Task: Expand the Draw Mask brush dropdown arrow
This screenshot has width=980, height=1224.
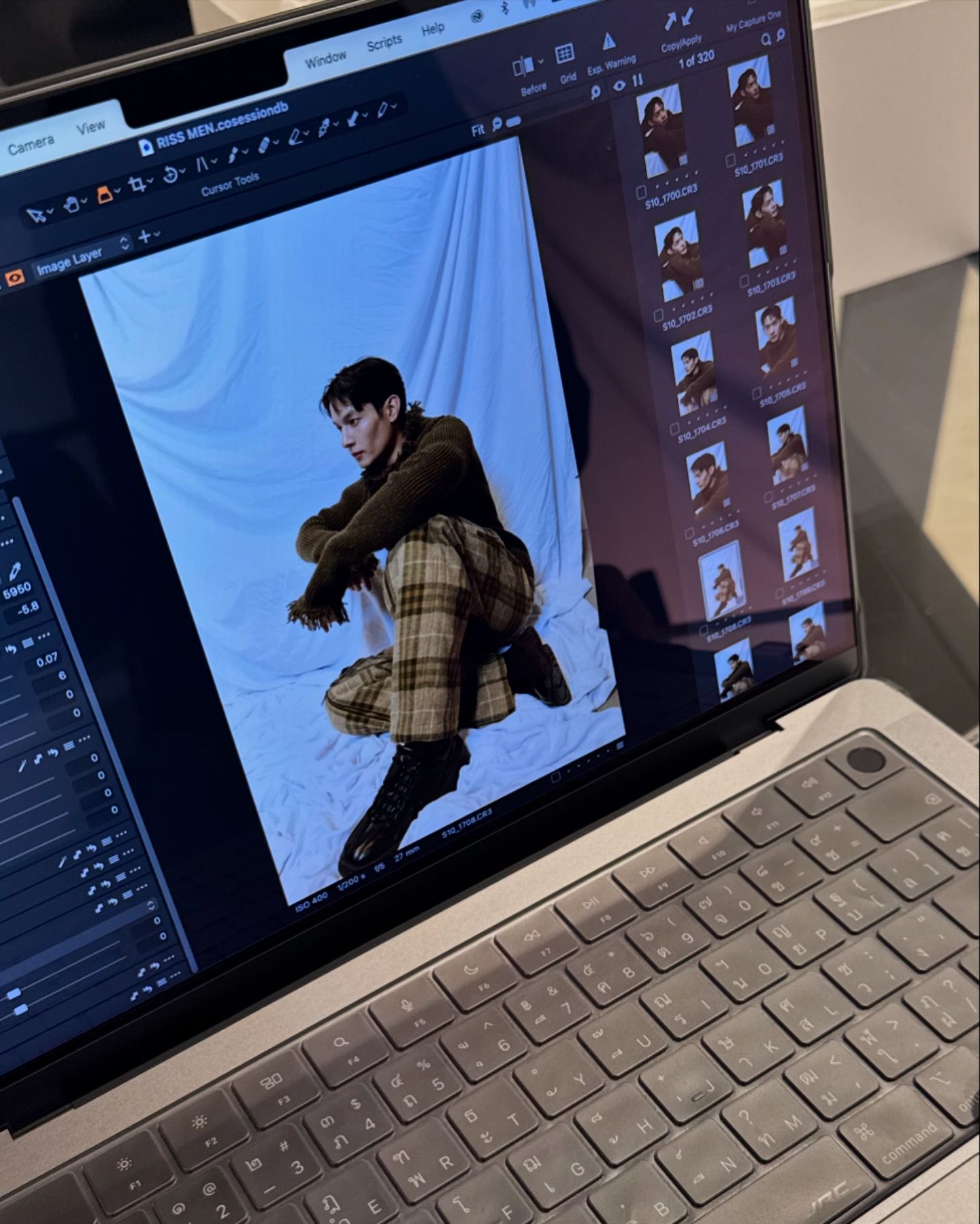Action: pos(246,151)
